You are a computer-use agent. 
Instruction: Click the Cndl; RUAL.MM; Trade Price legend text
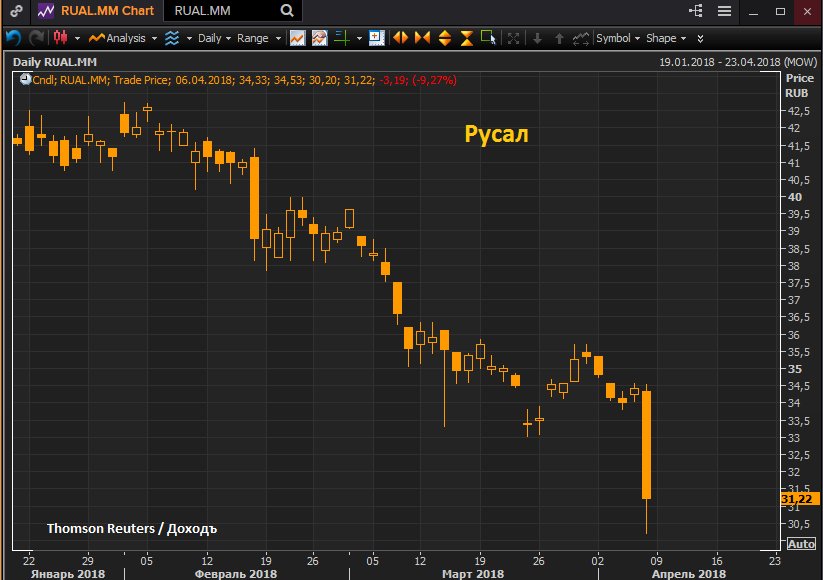coord(101,80)
